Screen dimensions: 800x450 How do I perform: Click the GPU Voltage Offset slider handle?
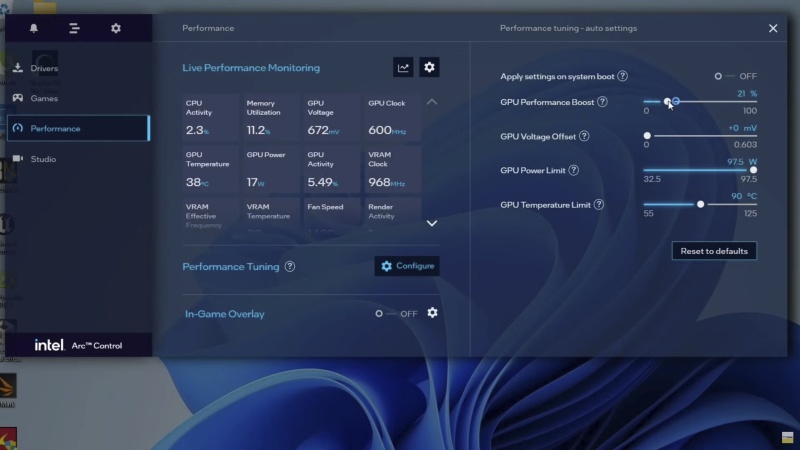coord(647,136)
